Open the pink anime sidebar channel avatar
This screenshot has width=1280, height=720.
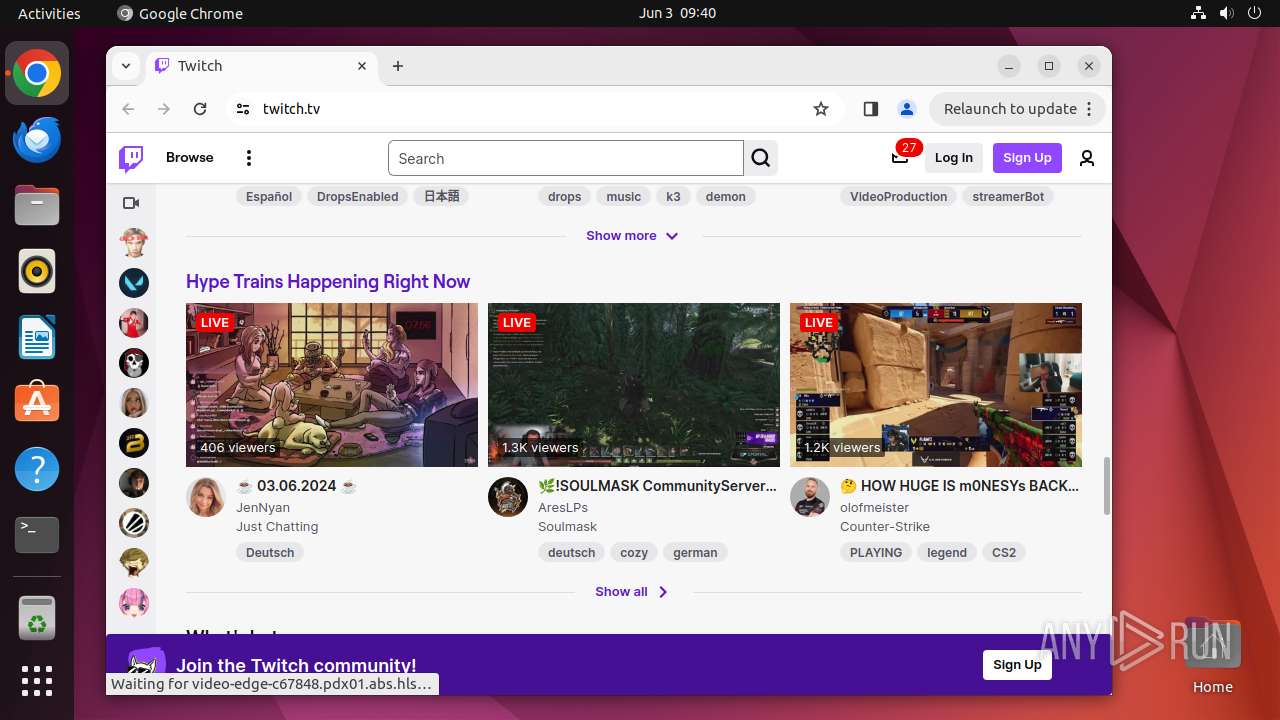(134, 603)
